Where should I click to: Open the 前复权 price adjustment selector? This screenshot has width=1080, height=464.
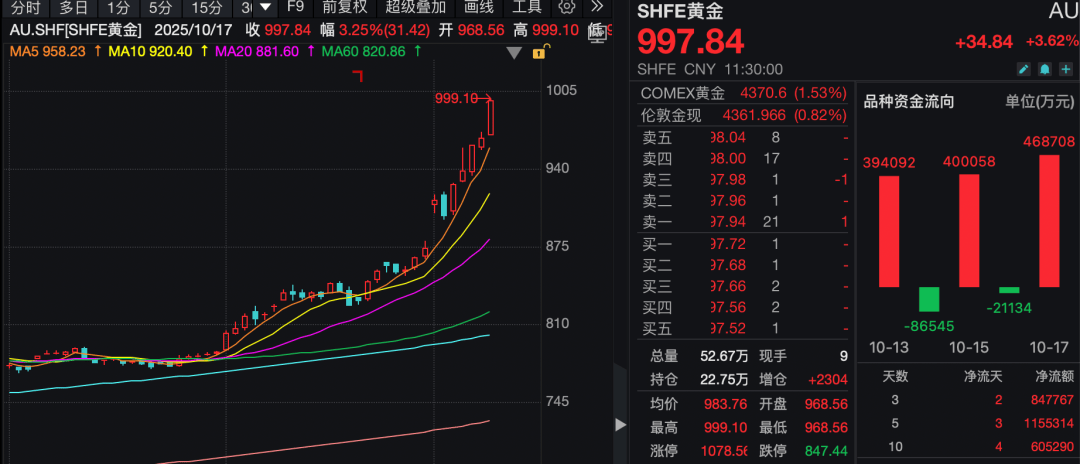coord(343,7)
